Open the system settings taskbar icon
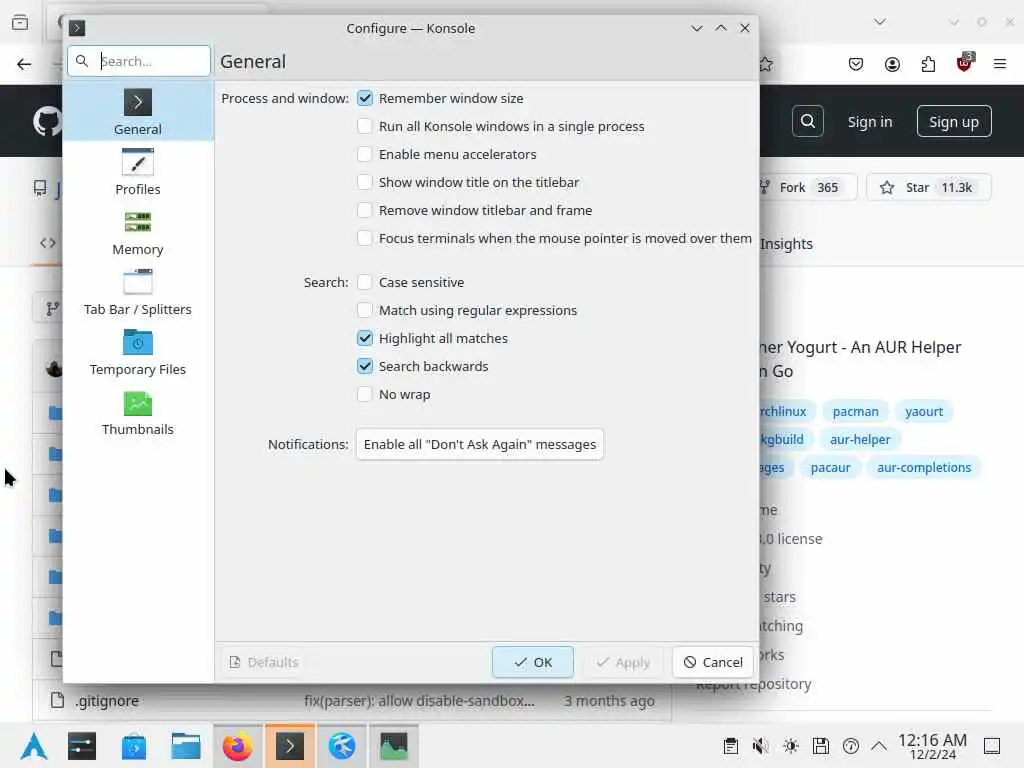The width and height of the screenshot is (1024, 768). pos(82,746)
